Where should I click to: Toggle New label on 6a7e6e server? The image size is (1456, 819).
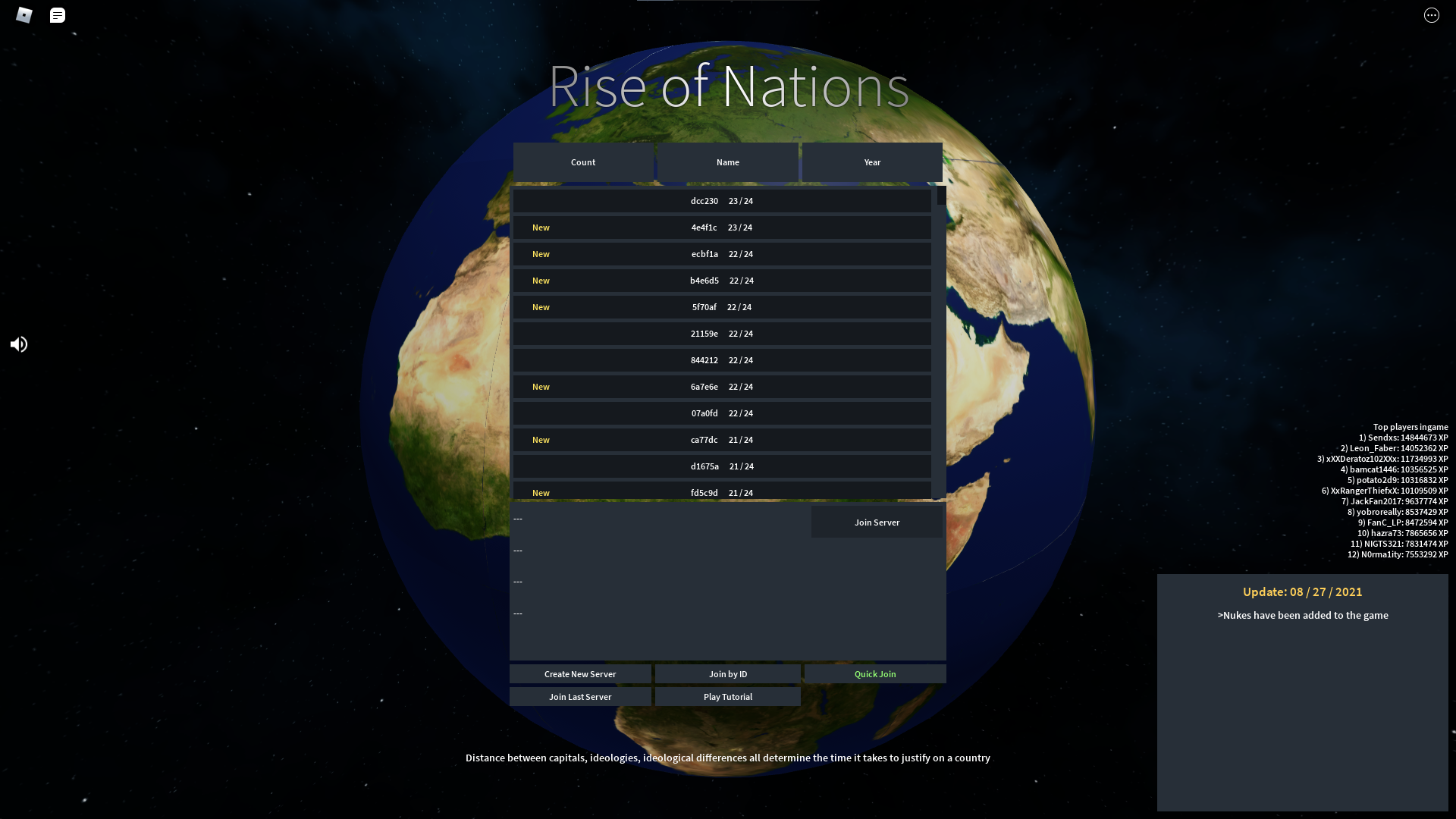point(541,386)
